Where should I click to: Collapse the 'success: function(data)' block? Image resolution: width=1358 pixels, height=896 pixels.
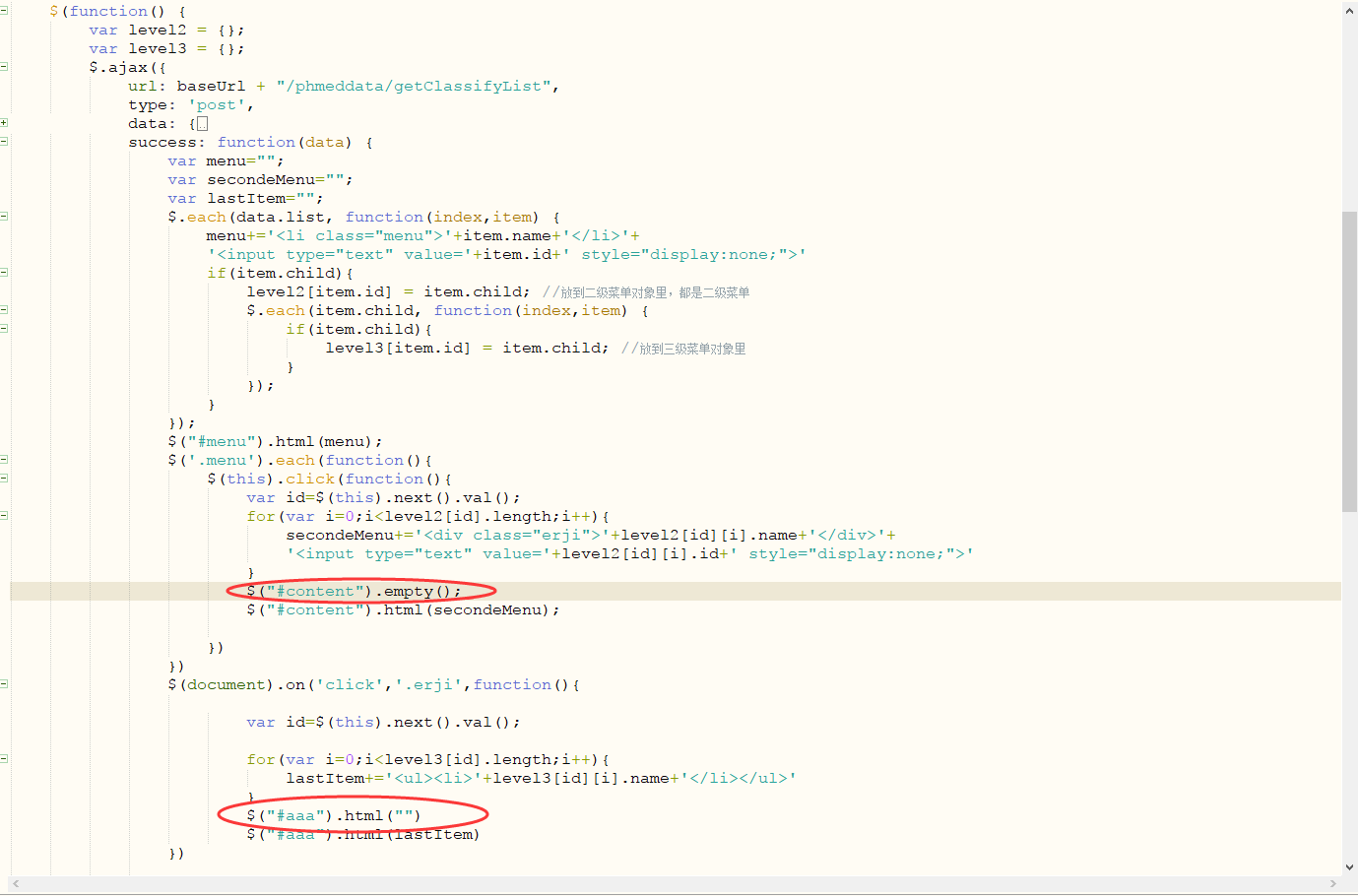point(4,142)
